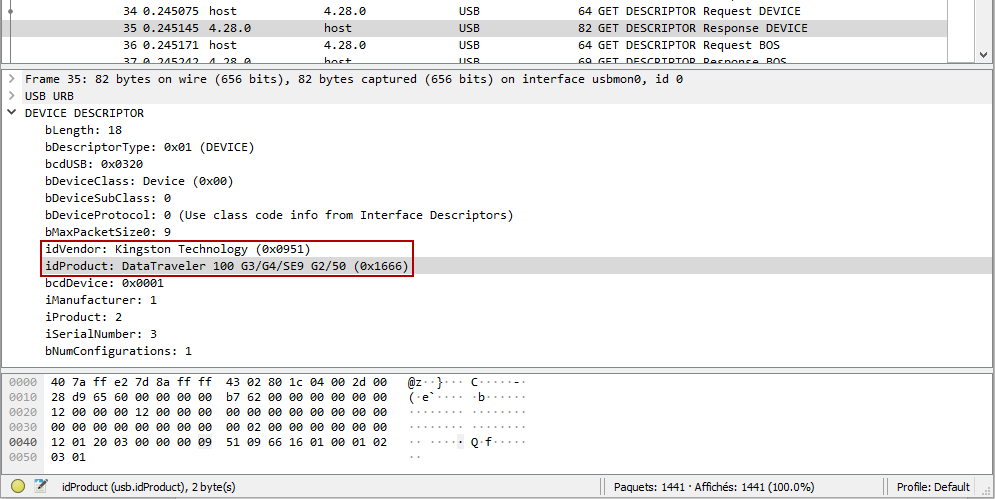The image size is (995, 499).
Task: Select idProduct: DataTraveler 100 field
Action: tap(227, 266)
